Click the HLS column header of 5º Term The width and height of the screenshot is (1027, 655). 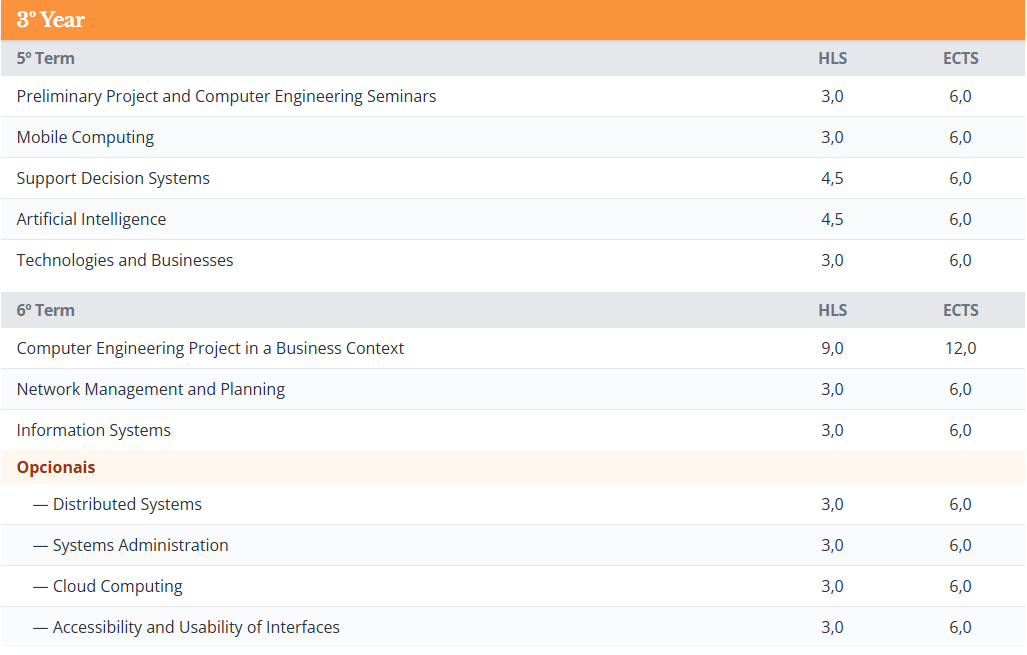click(x=832, y=58)
